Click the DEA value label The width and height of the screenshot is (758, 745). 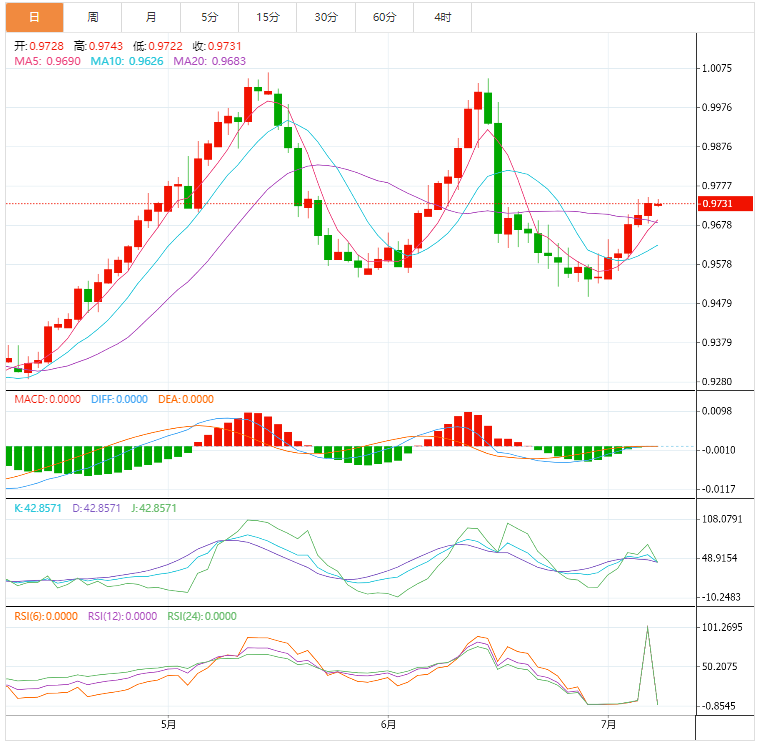pyautogui.click(x=186, y=400)
